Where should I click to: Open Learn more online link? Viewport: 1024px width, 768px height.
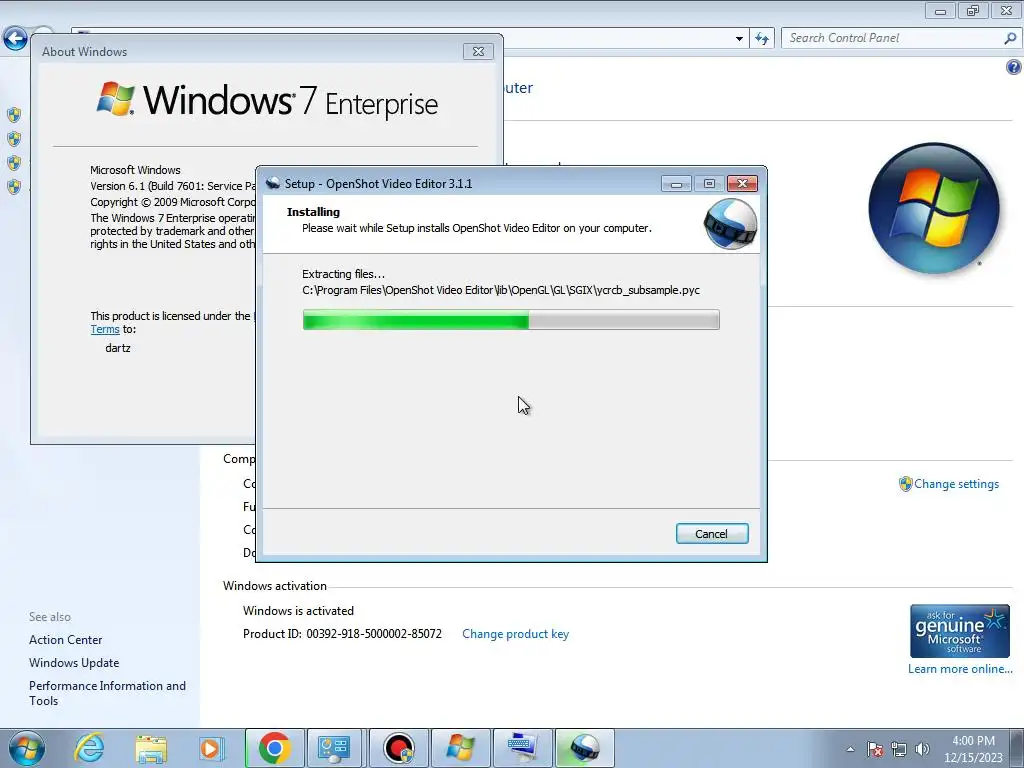click(x=960, y=669)
